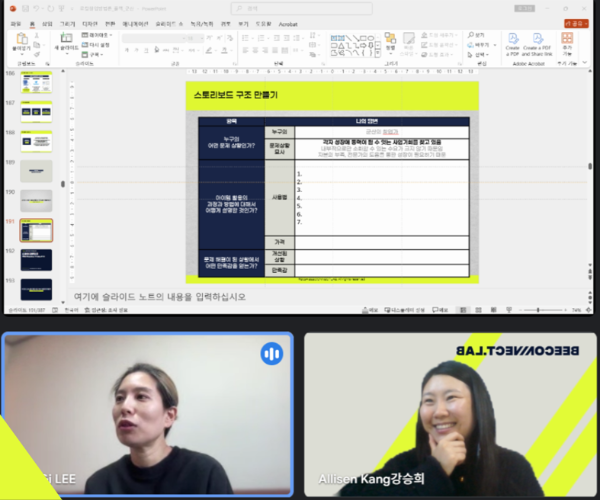Toggle Underline formatting
The image size is (600, 500).
click(x=146, y=50)
